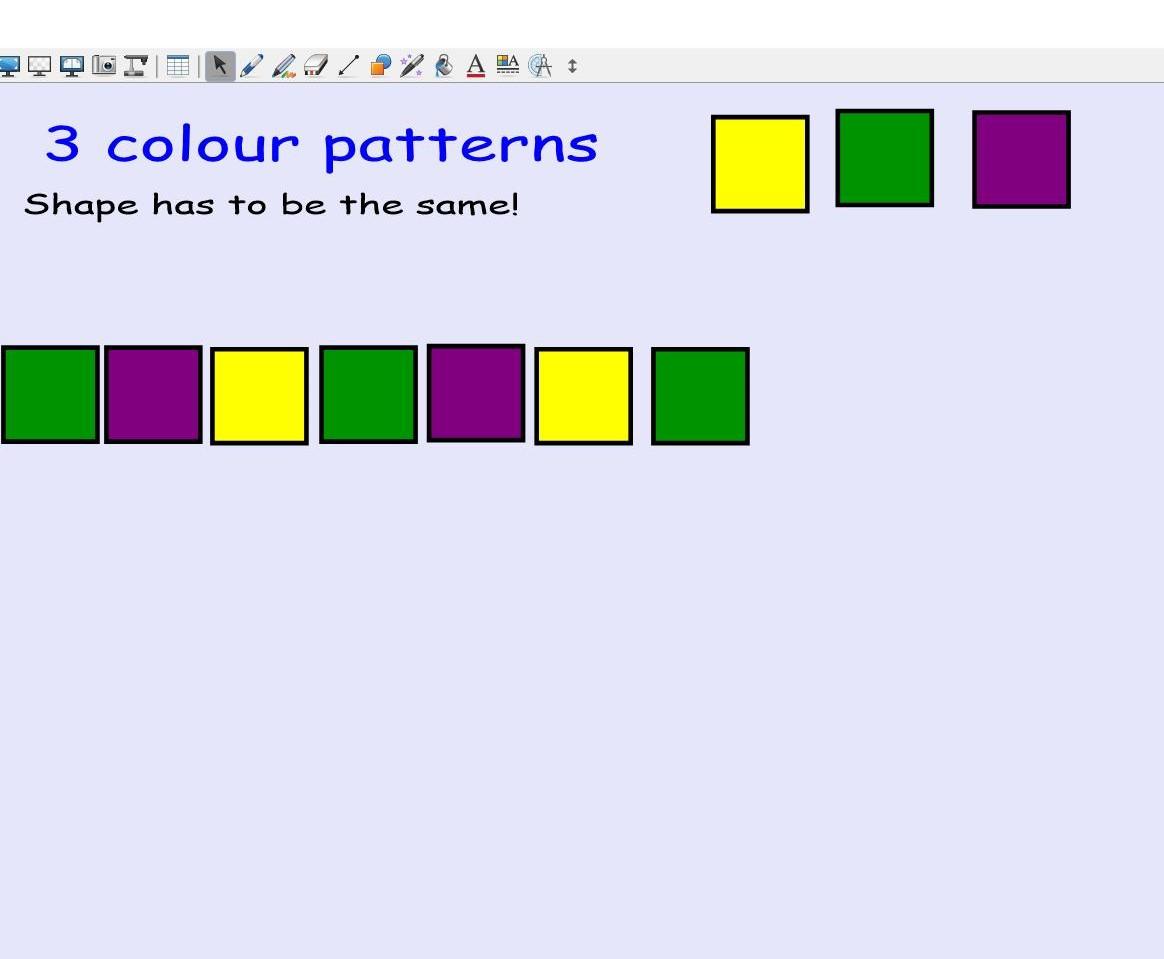
Task: Open Measurement Tools compass icon
Action: [540, 66]
